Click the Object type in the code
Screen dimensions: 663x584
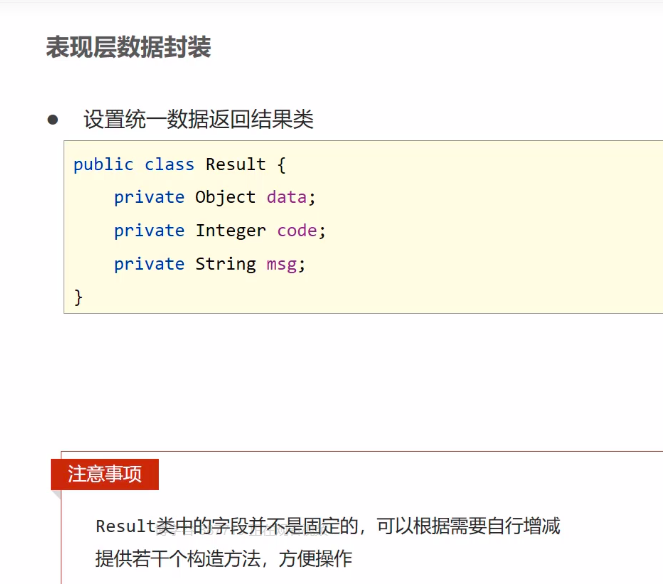point(225,197)
